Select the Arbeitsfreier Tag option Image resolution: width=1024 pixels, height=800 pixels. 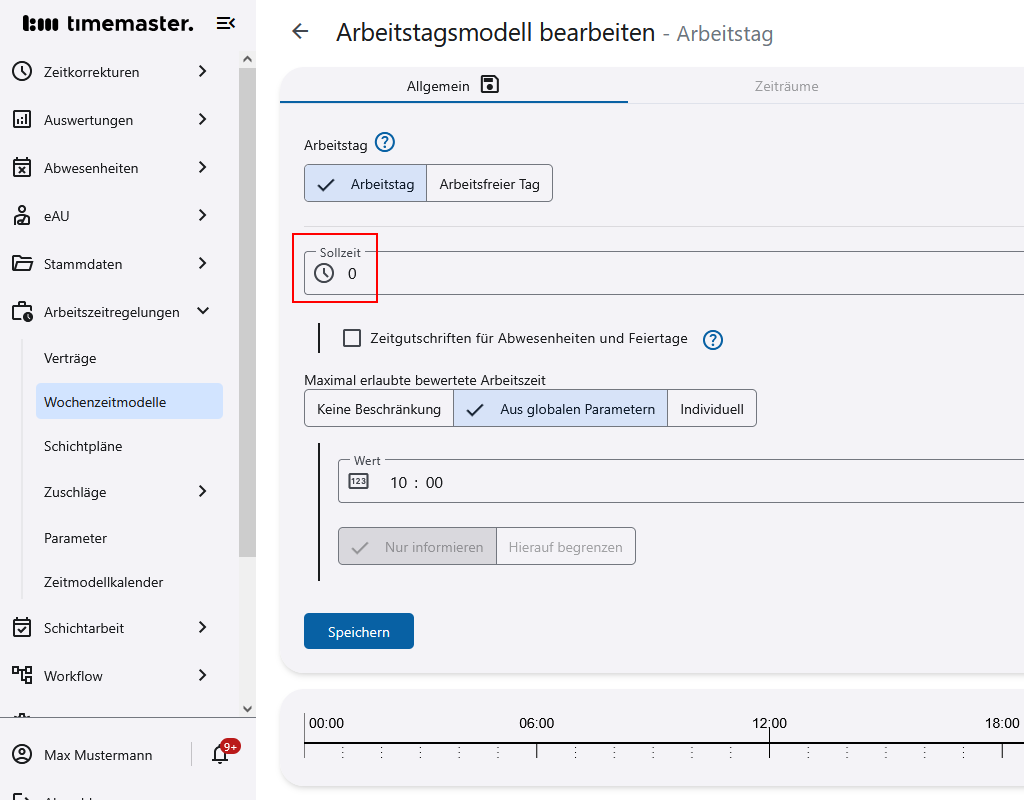tap(489, 184)
